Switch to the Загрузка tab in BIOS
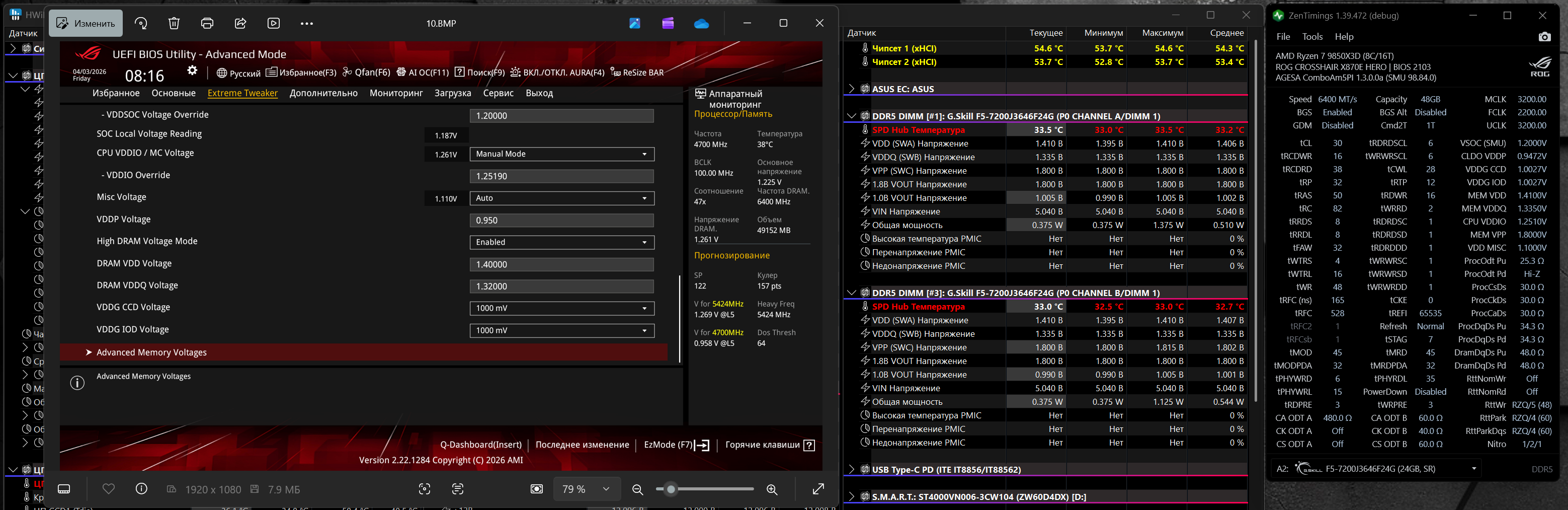This screenshot has width=1568, height=510. [453, 93]
